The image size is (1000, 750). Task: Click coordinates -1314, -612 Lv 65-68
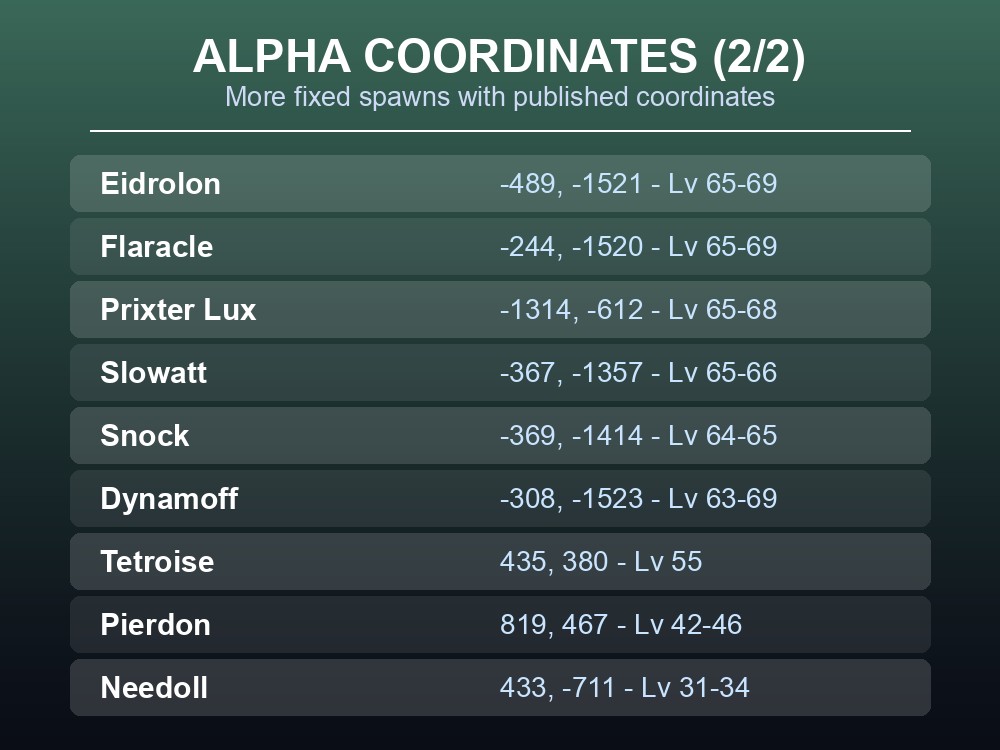pos(638,309)
